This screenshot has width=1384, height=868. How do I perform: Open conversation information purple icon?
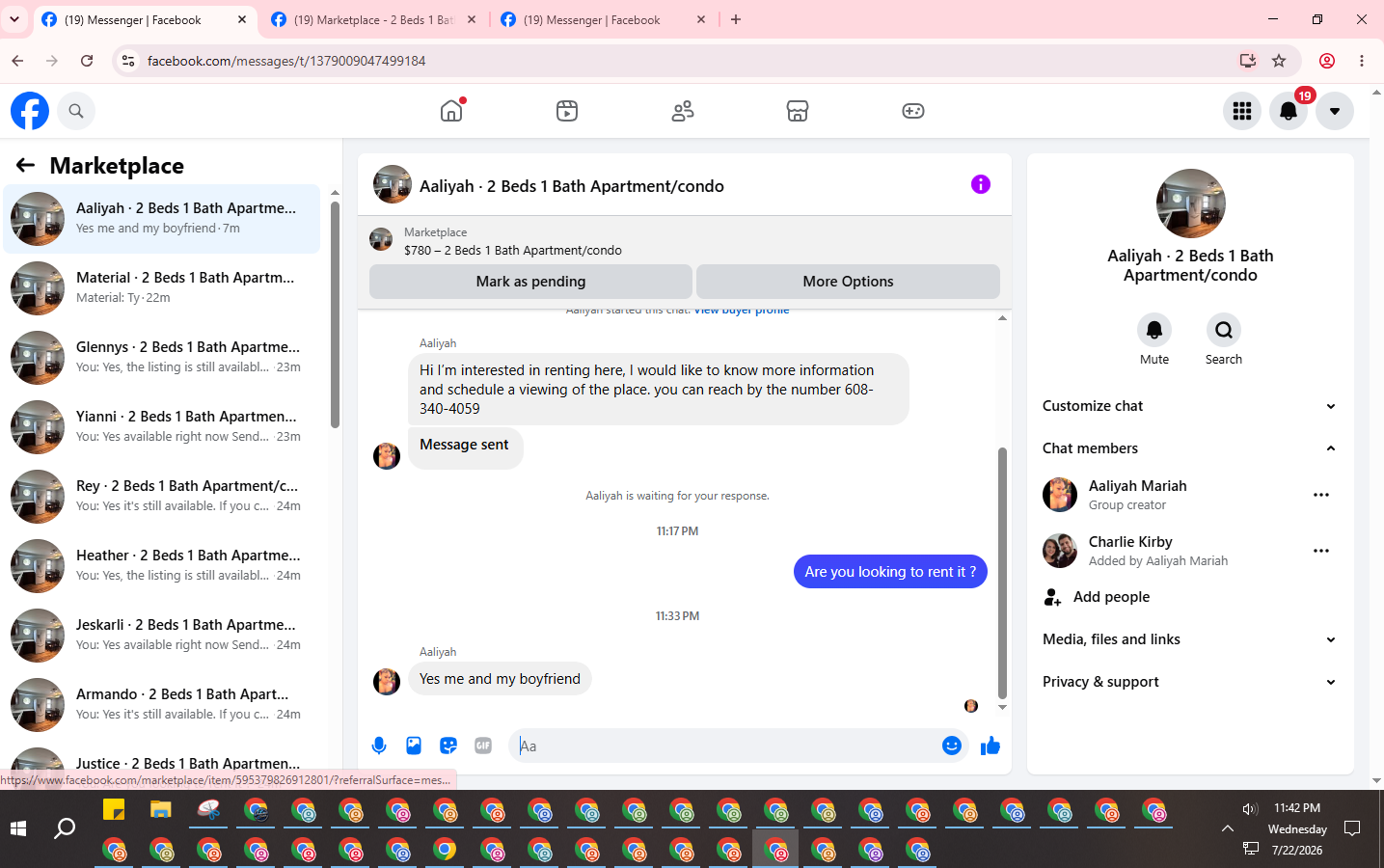point(981,184)
